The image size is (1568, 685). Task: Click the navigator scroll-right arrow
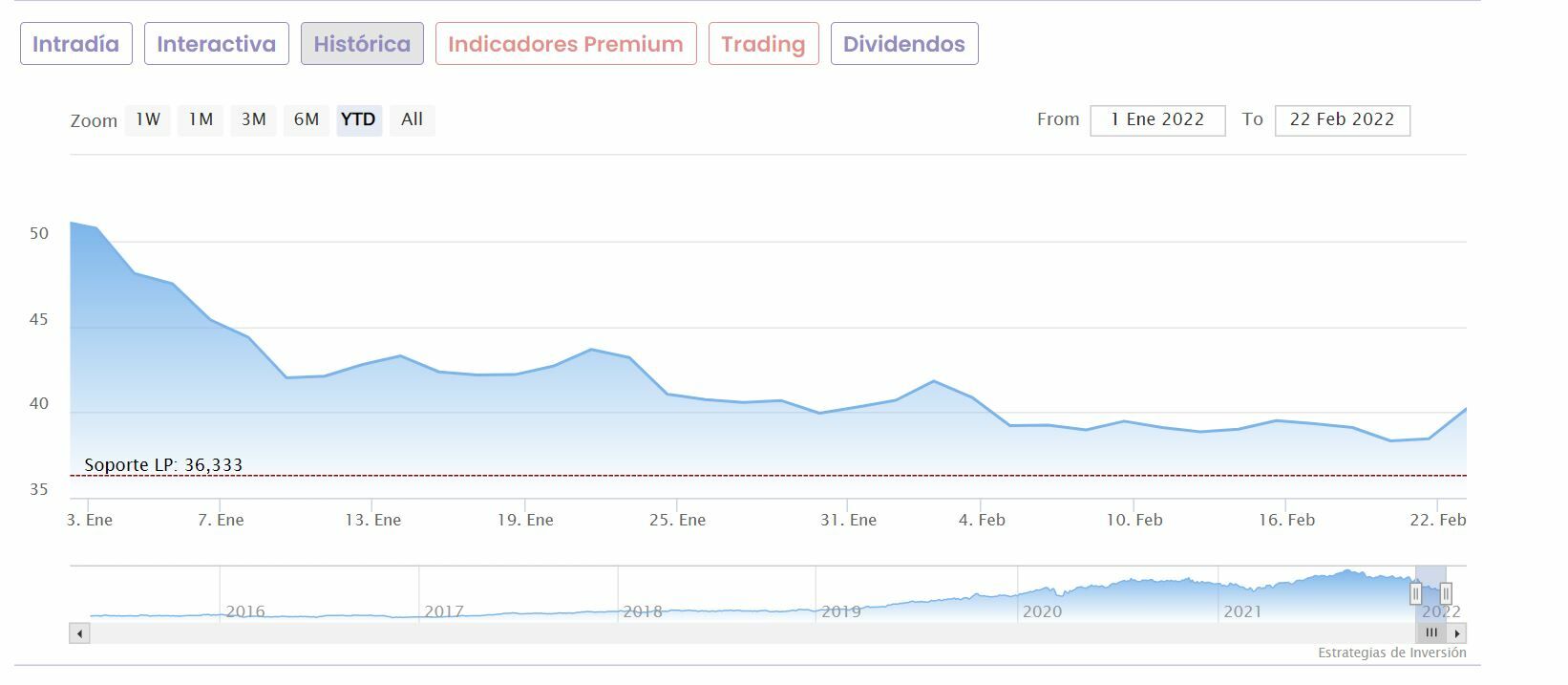(1457, 633)
